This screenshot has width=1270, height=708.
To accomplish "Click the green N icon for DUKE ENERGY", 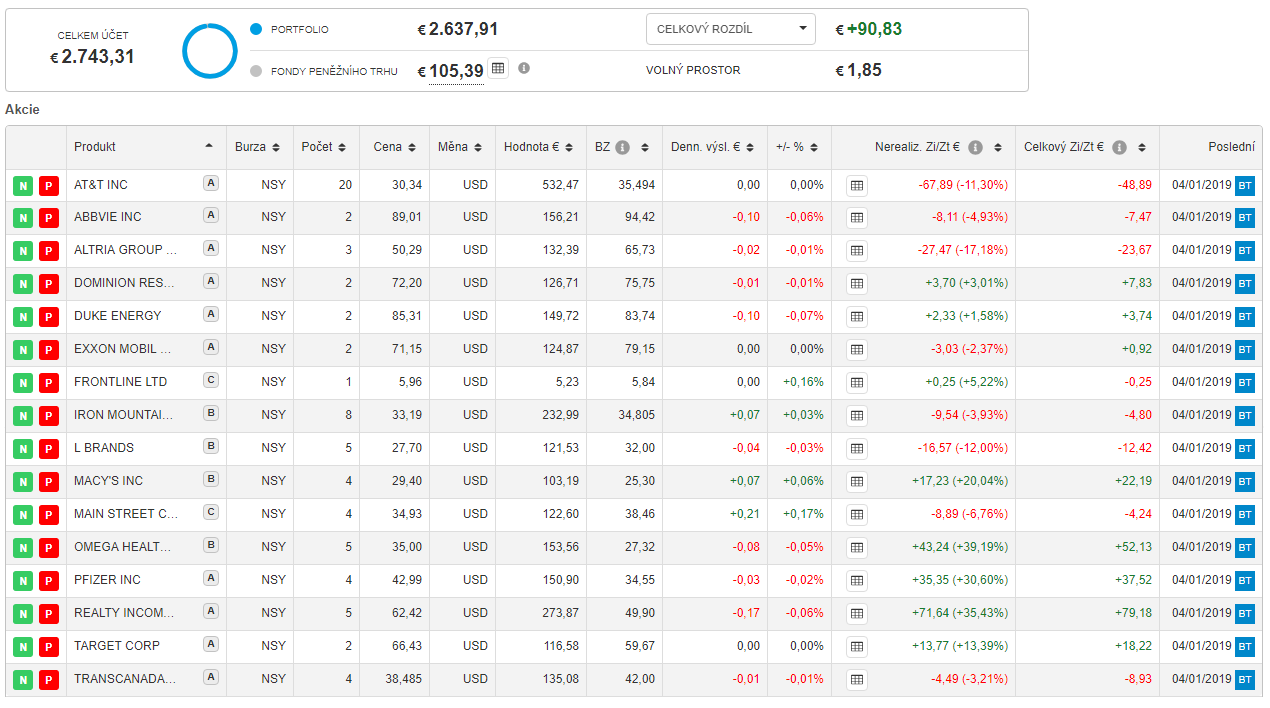I will pos(23,318).
